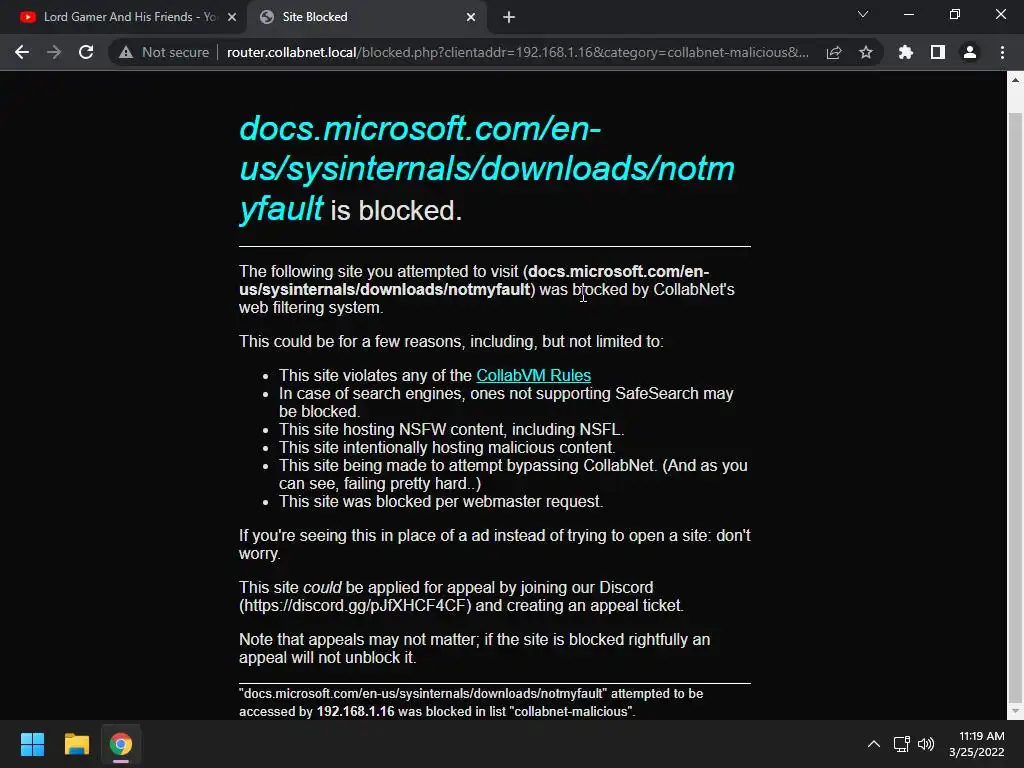Close the Site Blocked tab

tap(471, 17)
